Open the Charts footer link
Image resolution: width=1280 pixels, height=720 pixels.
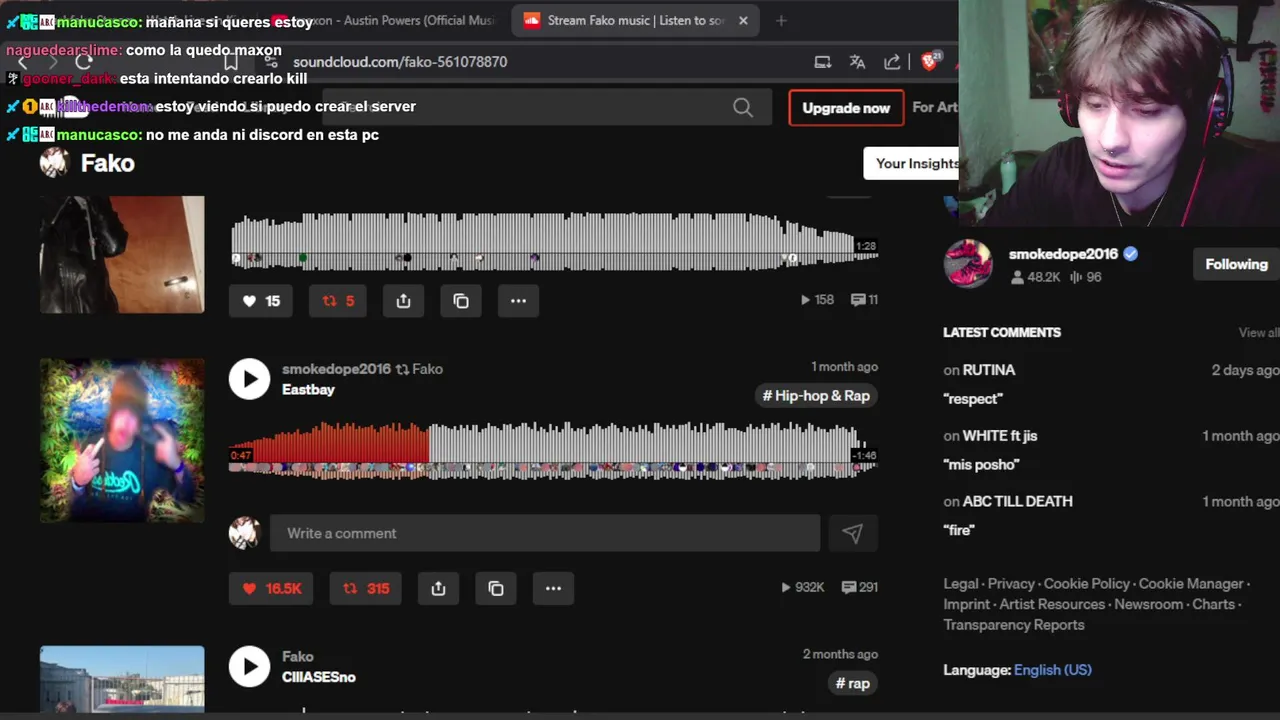(1213, 604)
